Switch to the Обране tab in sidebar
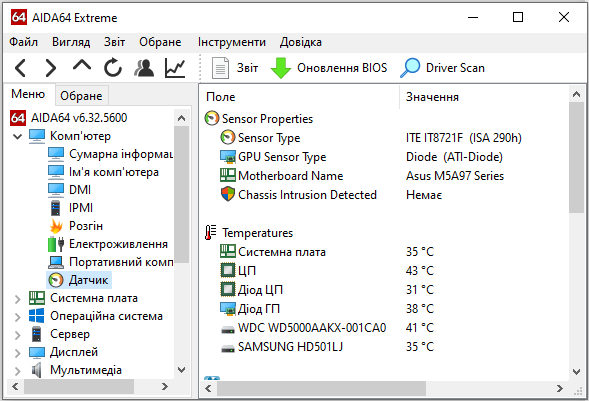The image size is (589, 401). (x=81, y=96)
